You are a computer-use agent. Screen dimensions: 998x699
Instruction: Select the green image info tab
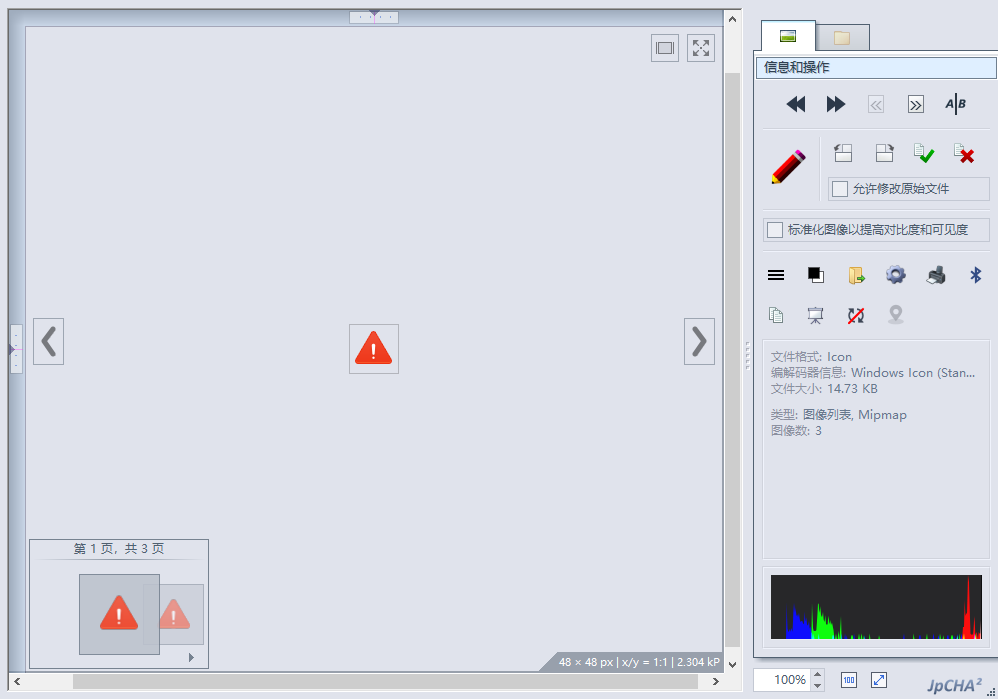787,35
